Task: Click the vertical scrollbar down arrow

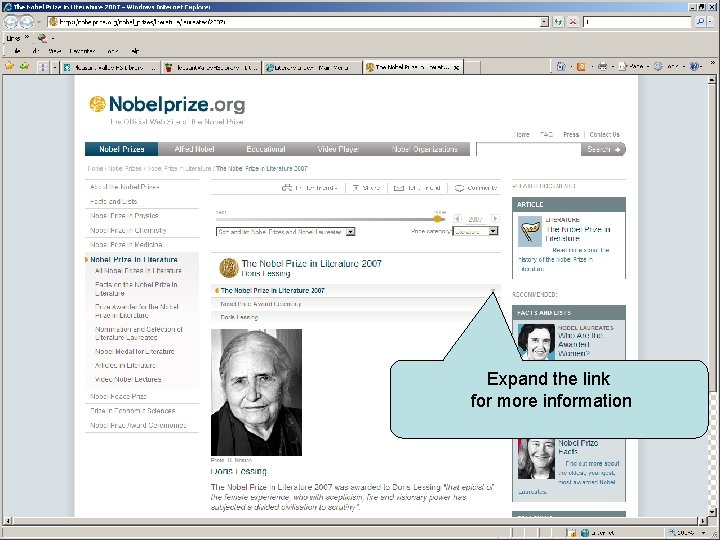Action: click(x=711, y=512)
